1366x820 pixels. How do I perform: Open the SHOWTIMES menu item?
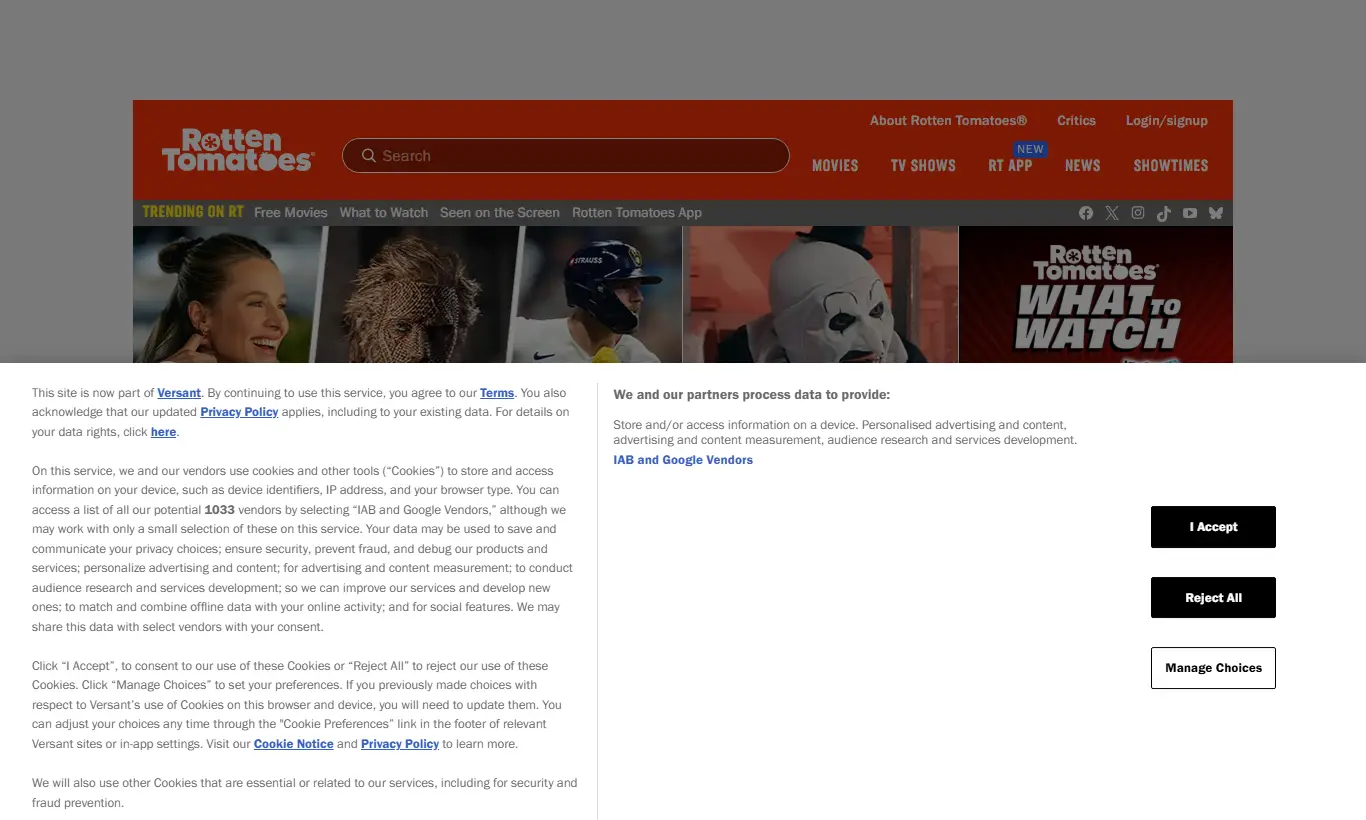click(1171, 166)
